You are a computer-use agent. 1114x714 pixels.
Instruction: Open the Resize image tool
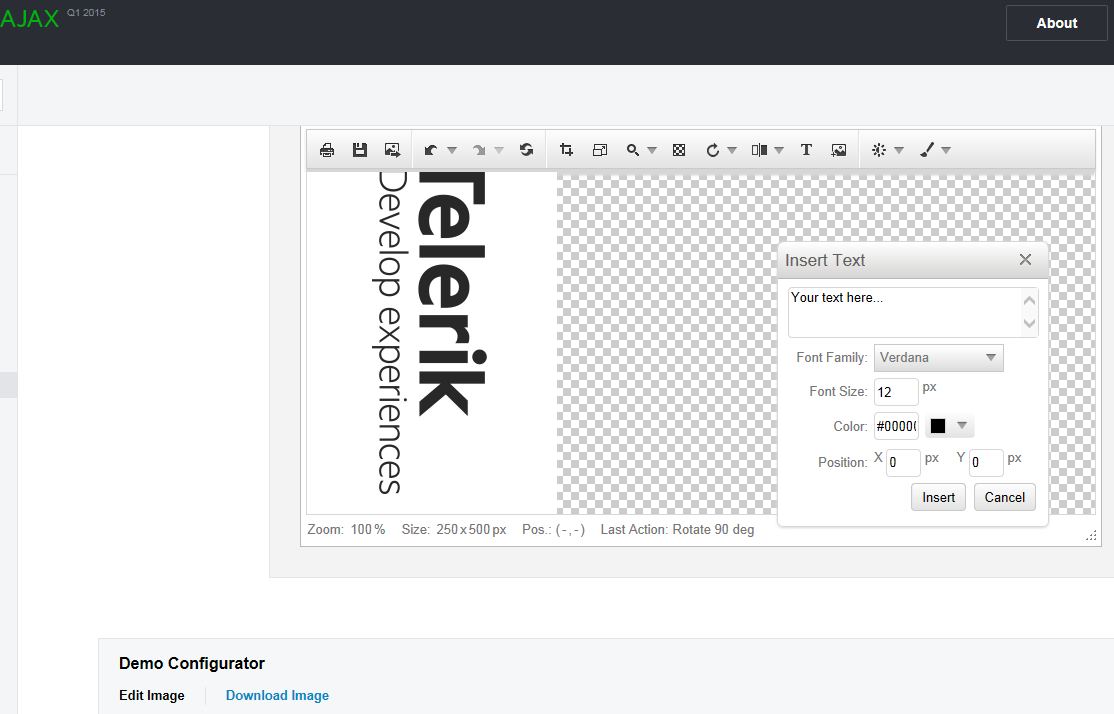[600, 150]
